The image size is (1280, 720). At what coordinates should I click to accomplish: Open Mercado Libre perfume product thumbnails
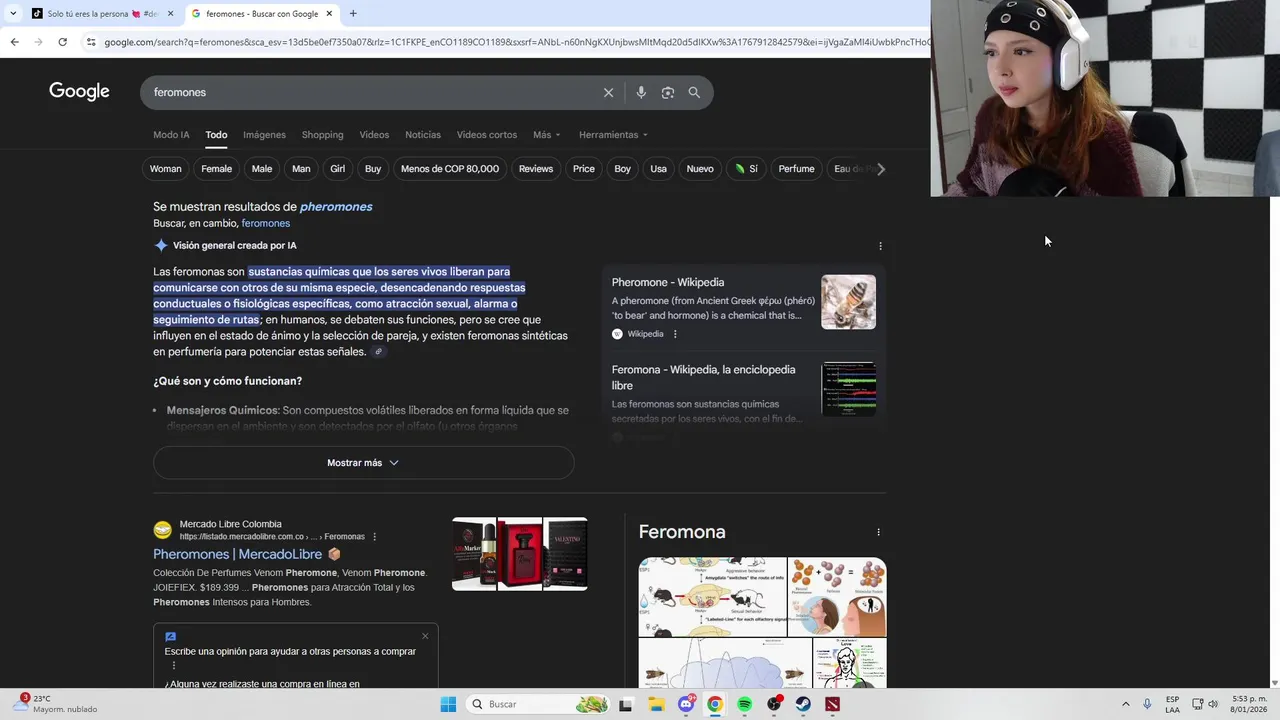point(520,554)
